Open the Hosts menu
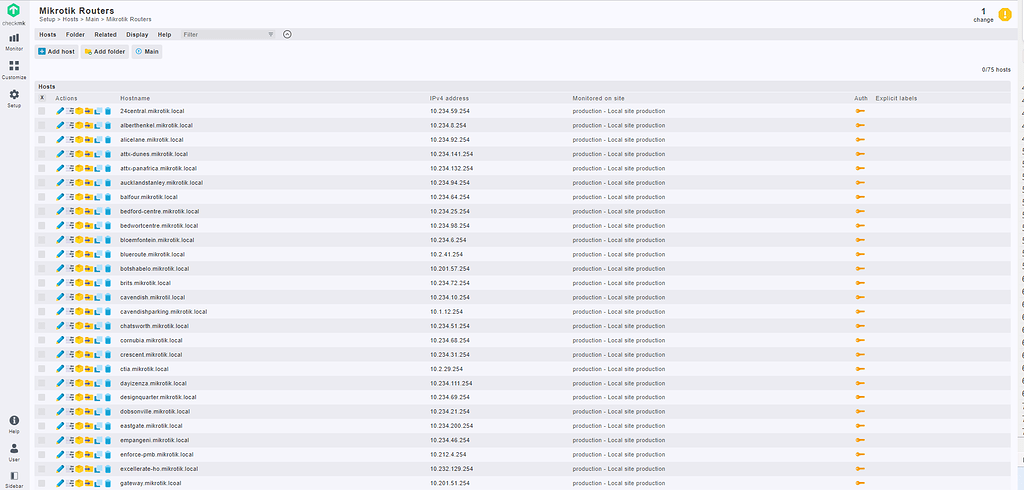 click(x=47, y=34)
